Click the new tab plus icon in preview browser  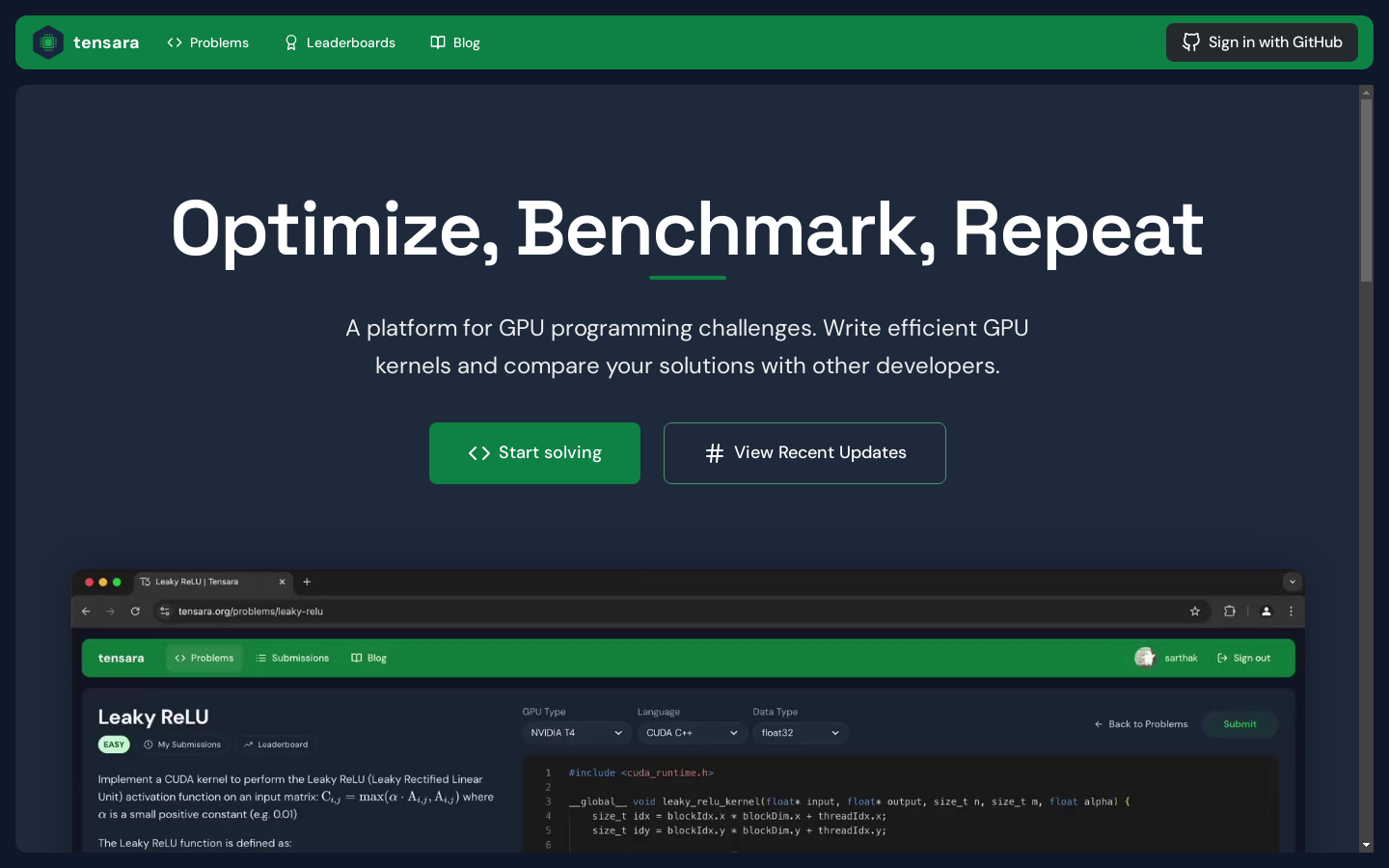click(x=307, y=582)
